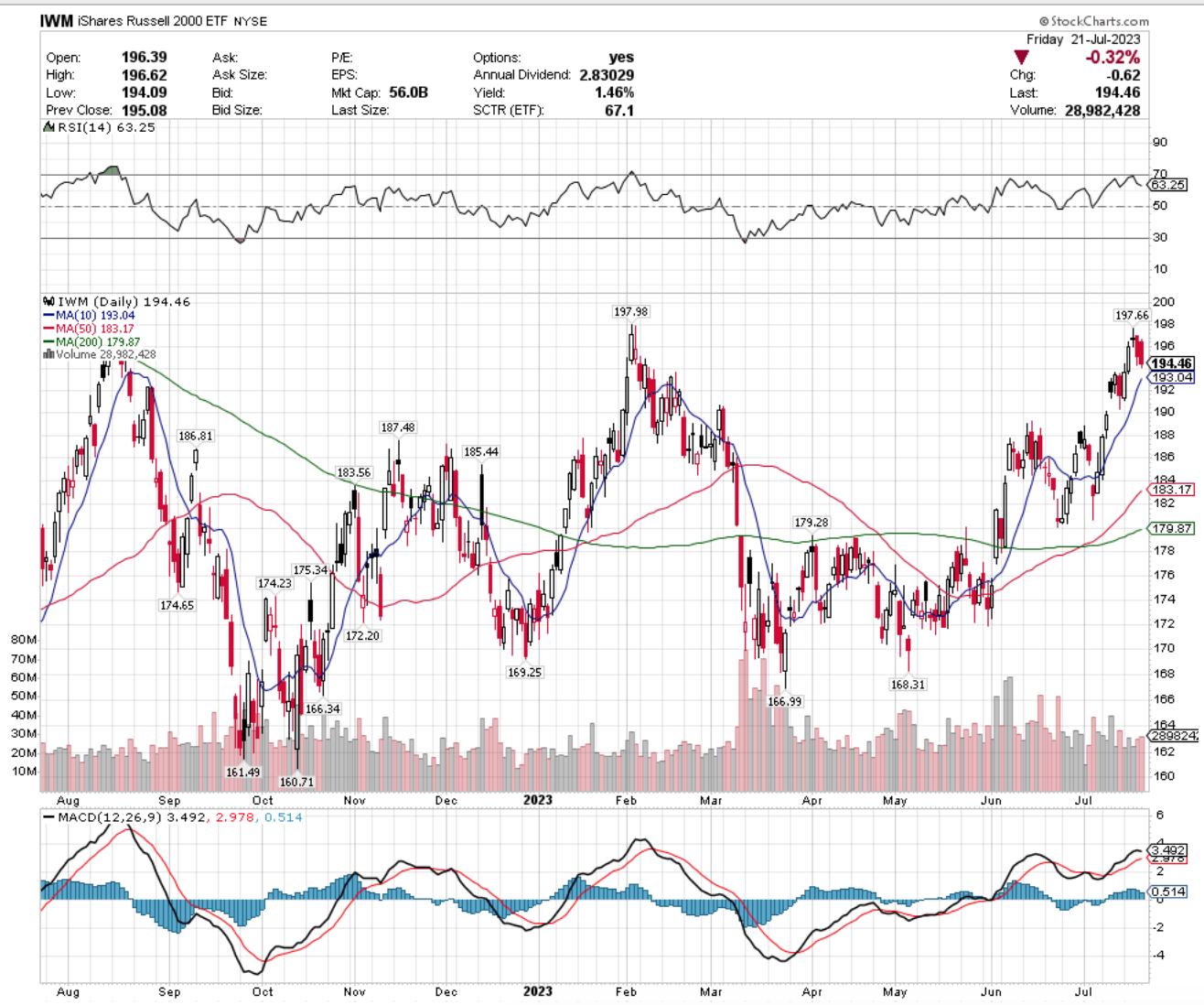1204x1005 pixels.
Task: Click the 0.514 histogram tag on right axis
Action: coord(1168,892)
